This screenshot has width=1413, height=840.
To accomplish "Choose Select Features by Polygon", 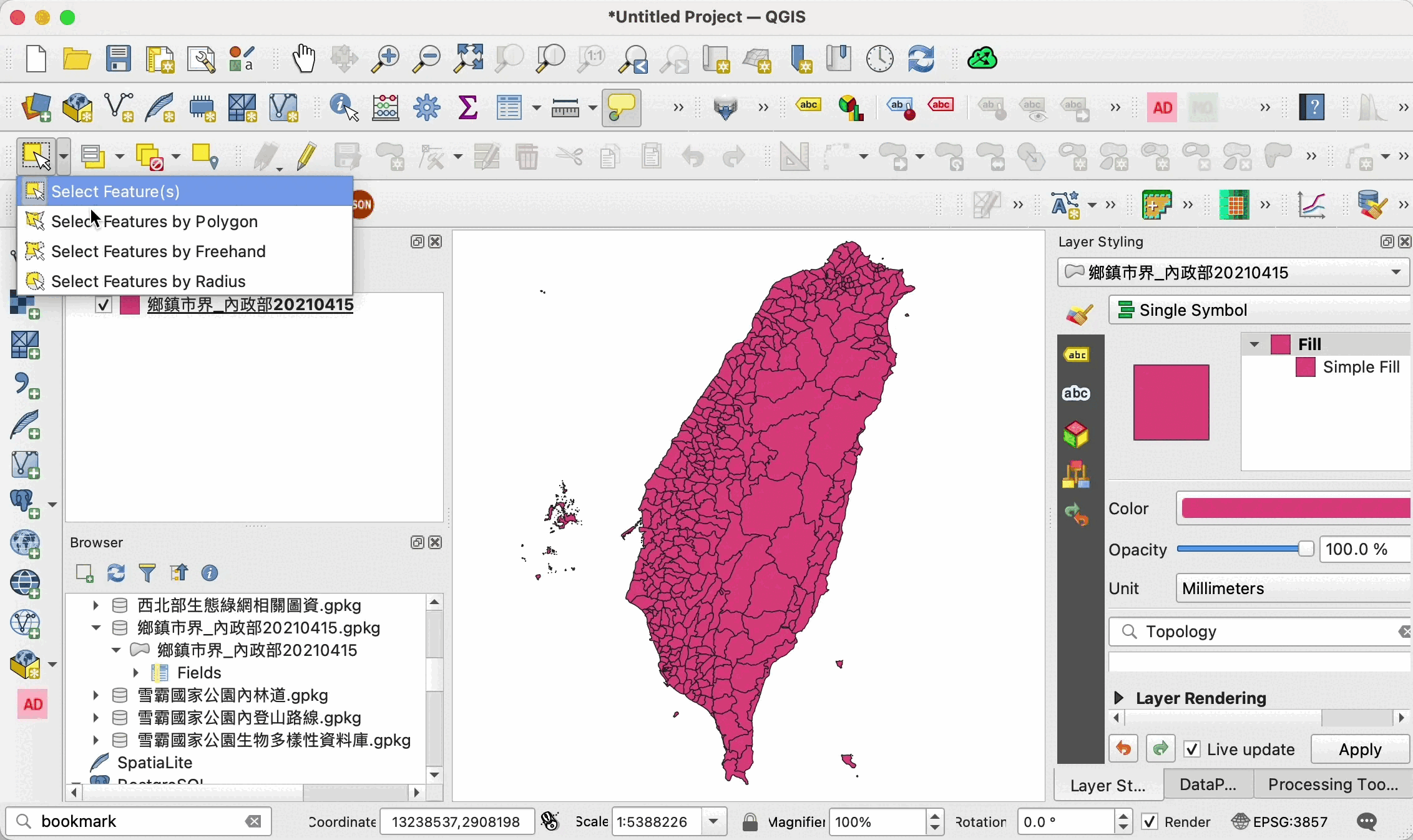I will 154,222.
